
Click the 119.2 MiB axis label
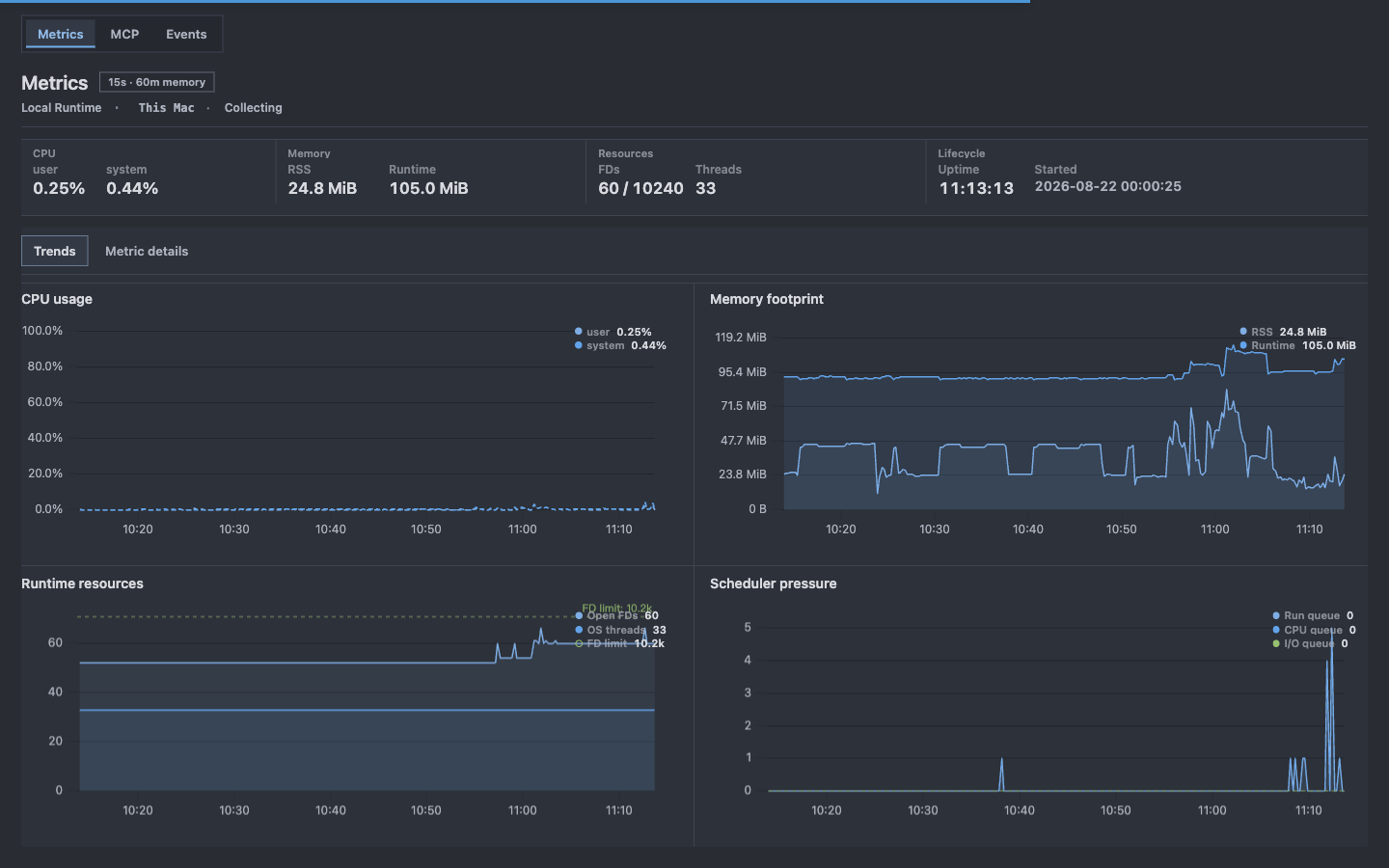(x=741, y=338)
